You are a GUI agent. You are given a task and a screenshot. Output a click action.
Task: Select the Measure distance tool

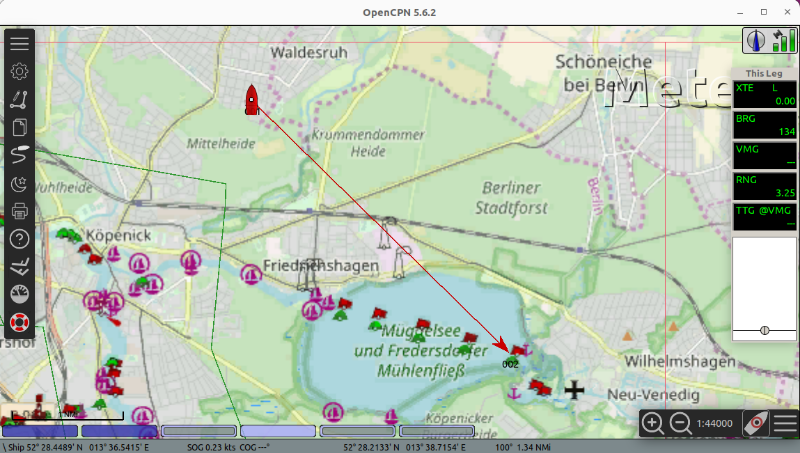tap(19, 99)
